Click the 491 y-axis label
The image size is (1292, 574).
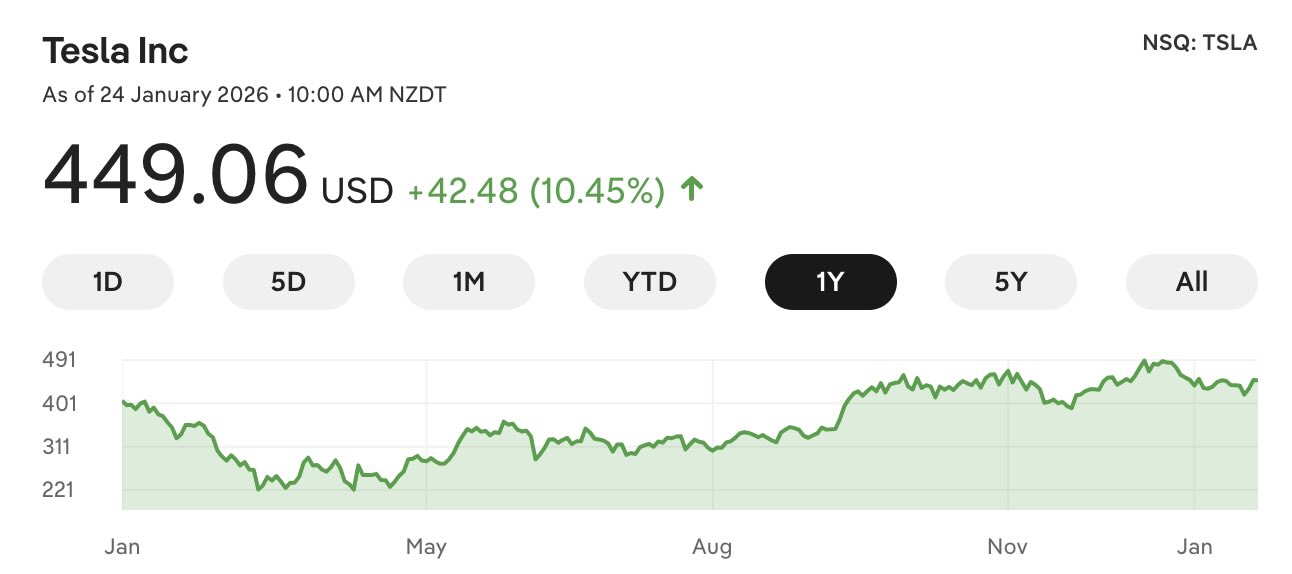(59, 360)
